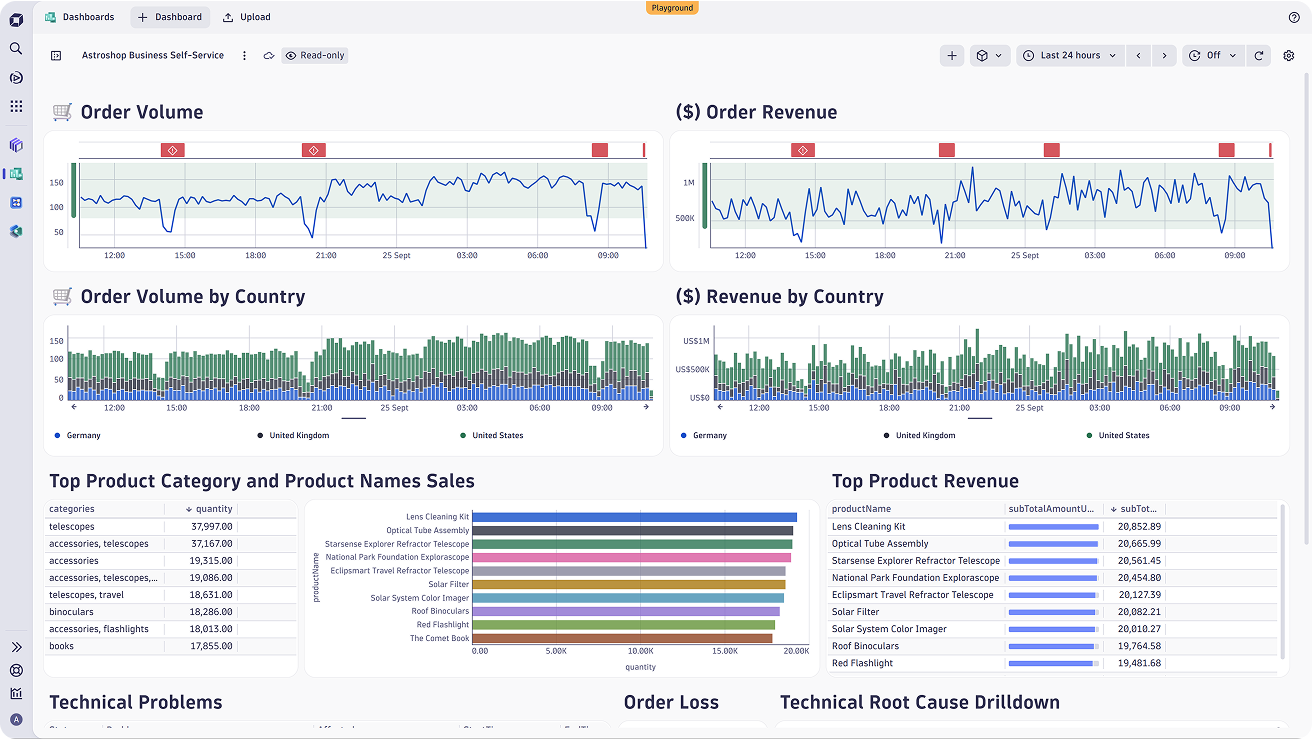Click the Upload menu item
Viewport: 1312px width, 739px height.
[246, 17]
